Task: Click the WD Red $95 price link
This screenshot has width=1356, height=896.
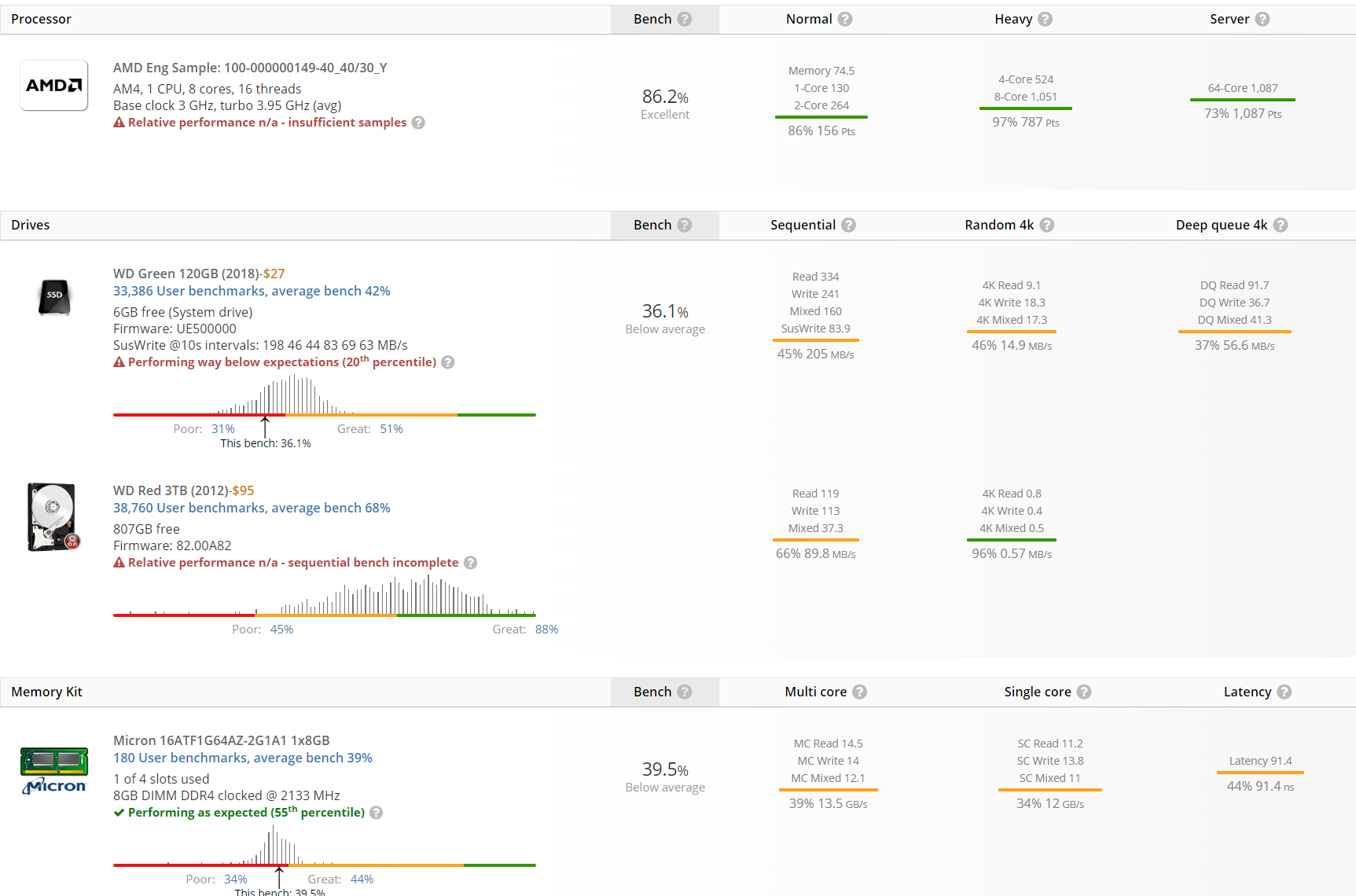Action: coord(243,490)
